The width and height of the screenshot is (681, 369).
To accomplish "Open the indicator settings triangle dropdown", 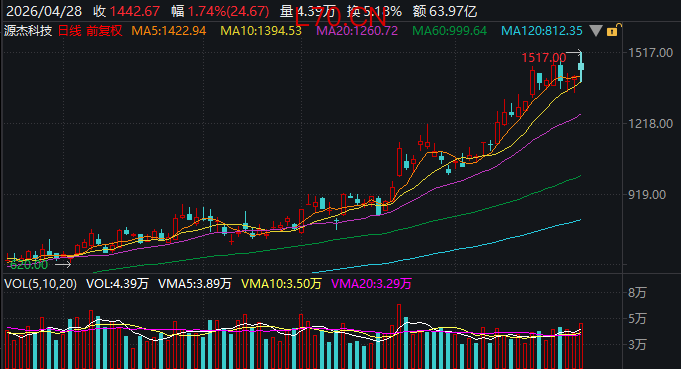I will (x=596, y=31).
